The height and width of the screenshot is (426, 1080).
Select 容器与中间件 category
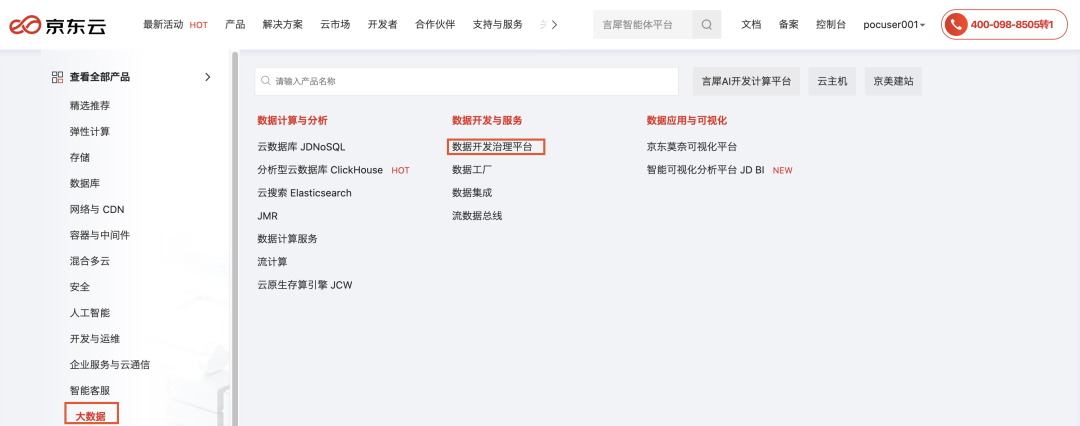[x=100, y=235]
